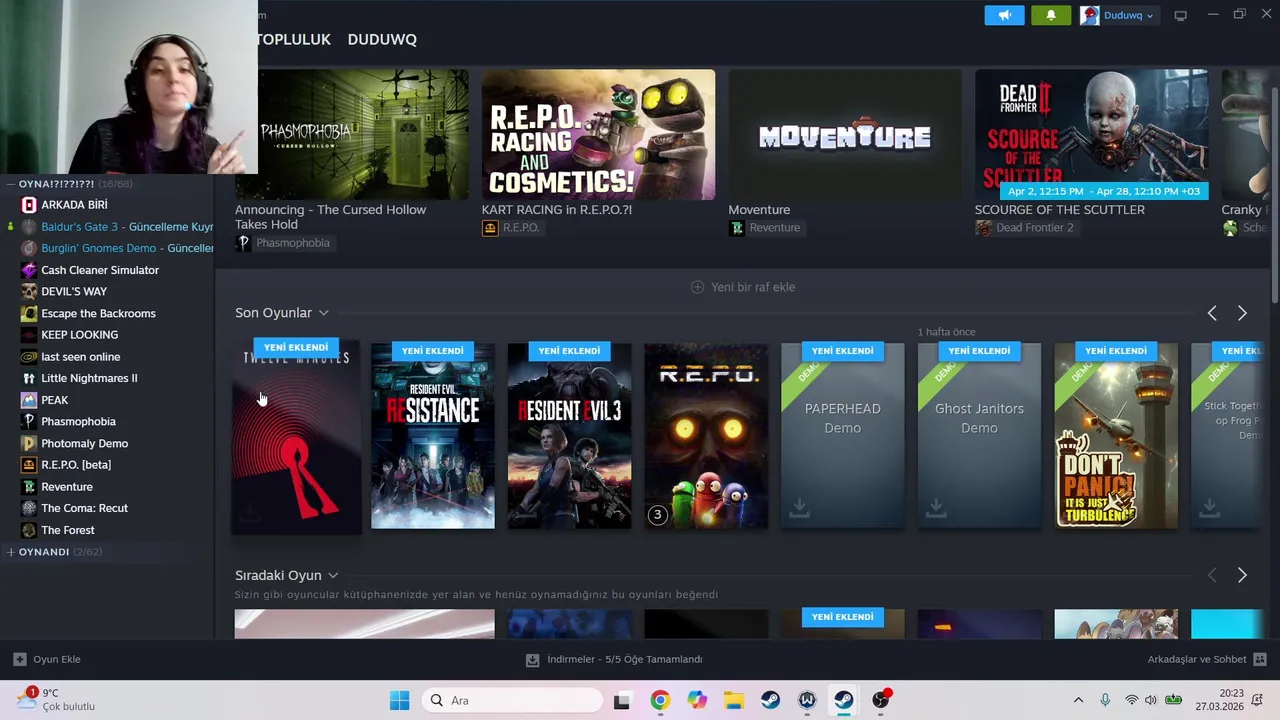Image resolution: width=1280 pixels, height=720 pixels.
Task: Switch to the DUDUWQ profile tab
Action: click(x=382, y=39)
